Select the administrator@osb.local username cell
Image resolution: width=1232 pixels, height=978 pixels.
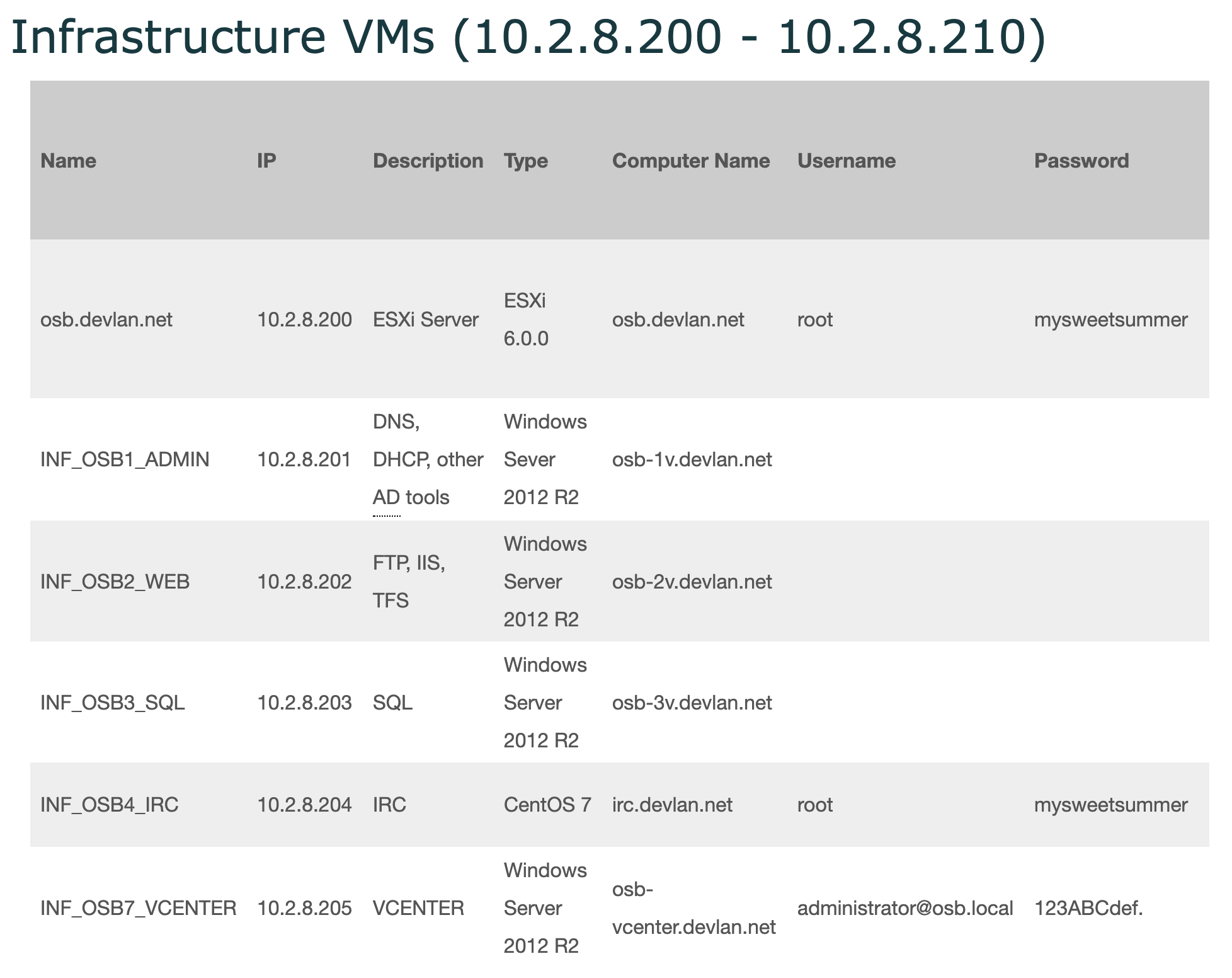[x=905, y=908]
